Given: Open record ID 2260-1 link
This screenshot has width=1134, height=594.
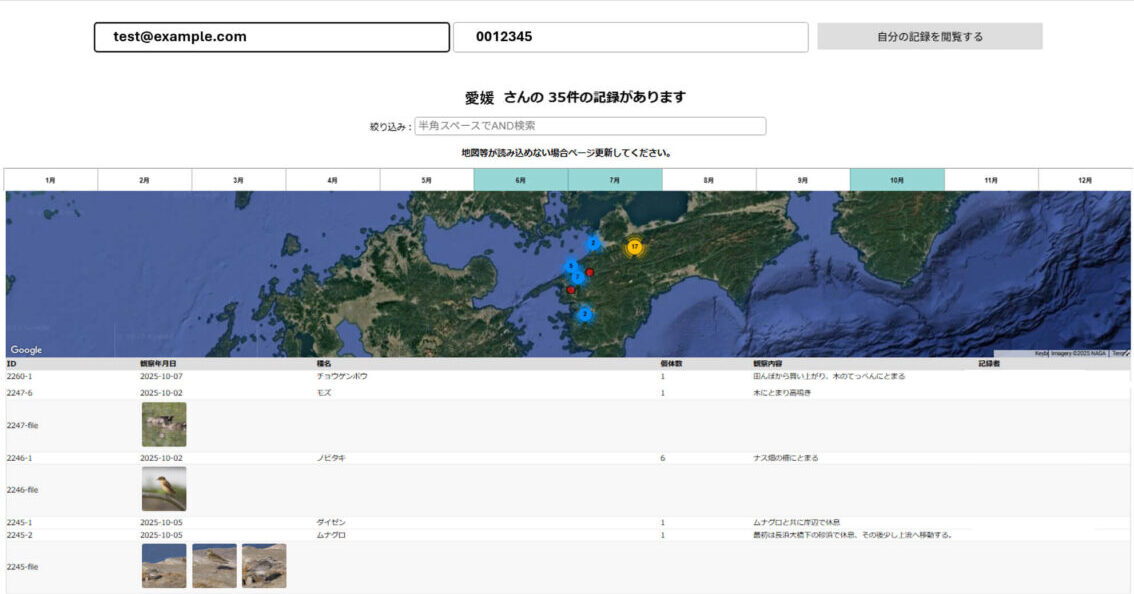Looking at the screenshot, I should pyautogui.click(x=19, y=377).
